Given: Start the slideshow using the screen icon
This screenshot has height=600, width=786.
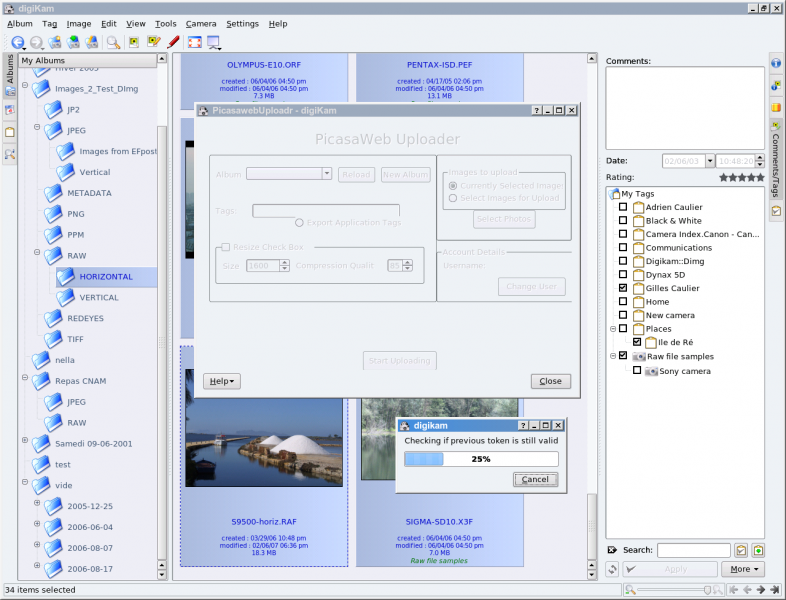Looking at the screenshot, I should [x=214, y=43].
